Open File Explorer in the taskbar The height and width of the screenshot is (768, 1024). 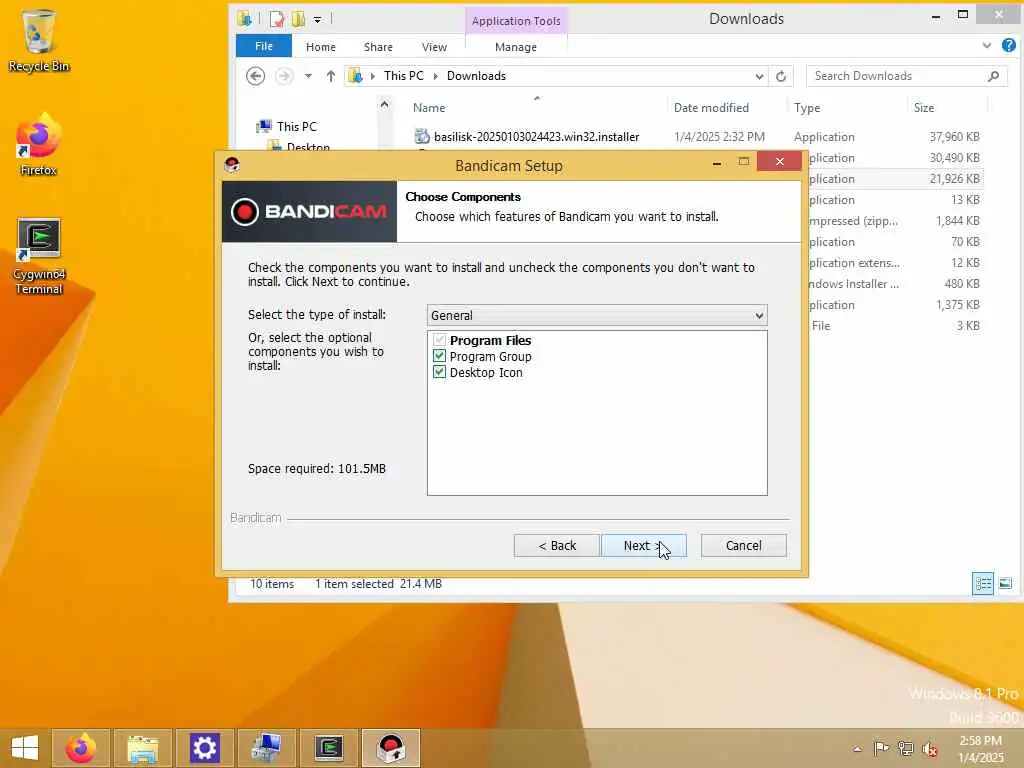142,748
